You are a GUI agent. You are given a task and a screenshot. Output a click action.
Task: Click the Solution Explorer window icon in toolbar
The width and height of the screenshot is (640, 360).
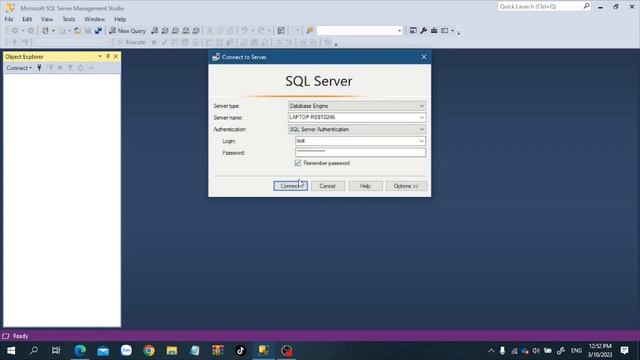[x=413, y=31]
